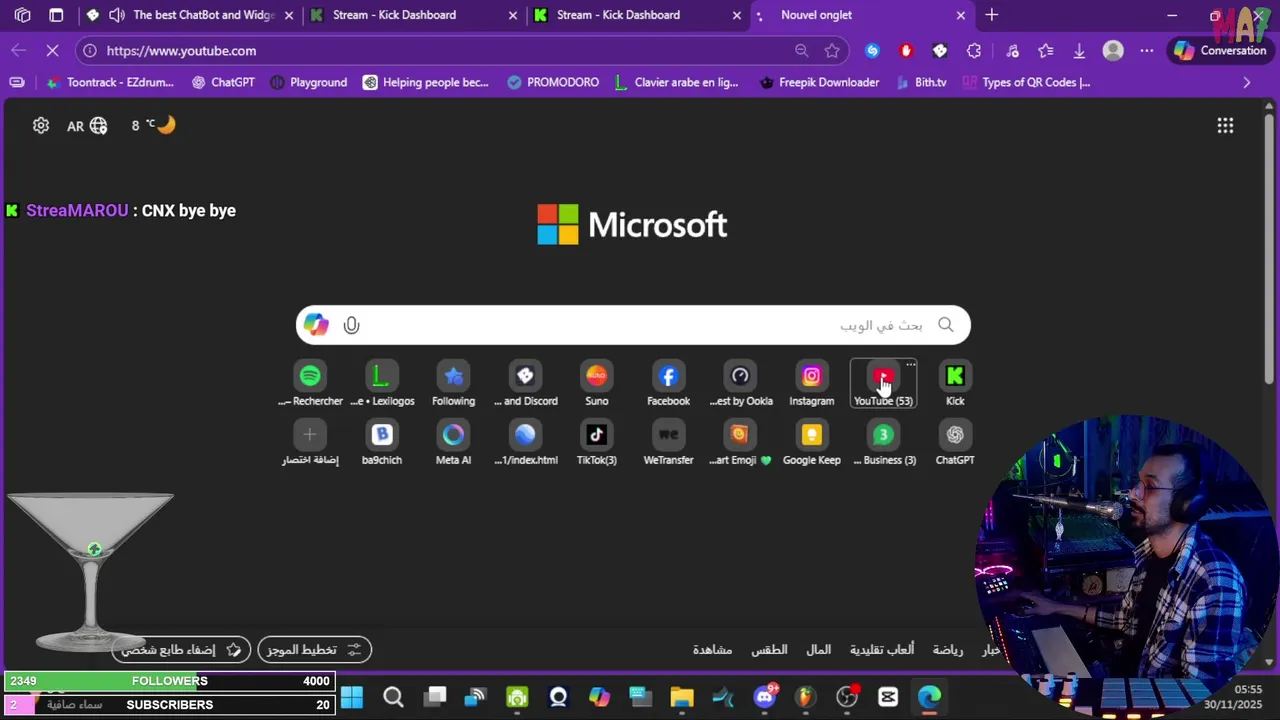Viewport: 1280px width, 720px height.
Task: Open the ChatGPT bookmark in favorites bar
Action: tap(222, 82)
